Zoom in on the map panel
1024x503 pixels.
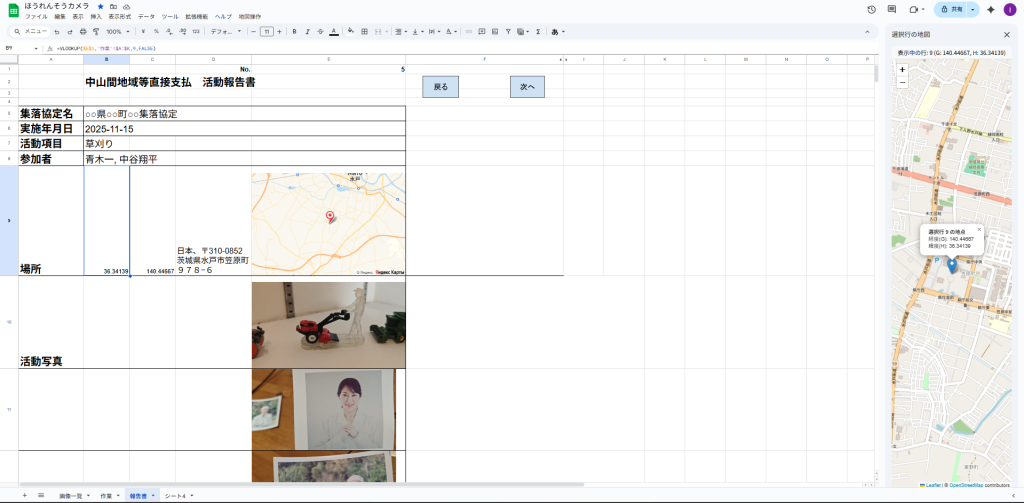(x=902, y=70)
